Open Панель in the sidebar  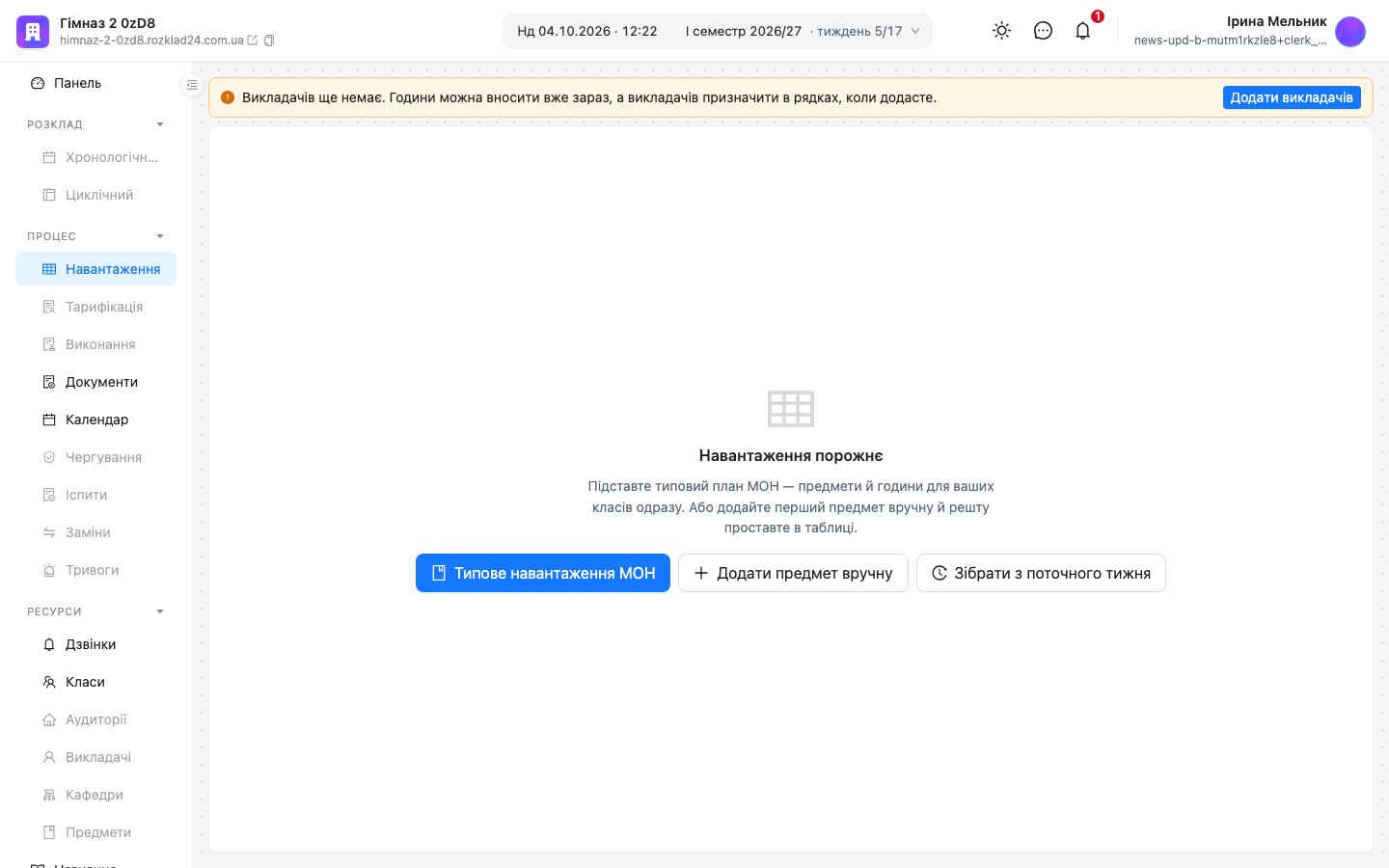pos(95,83)
